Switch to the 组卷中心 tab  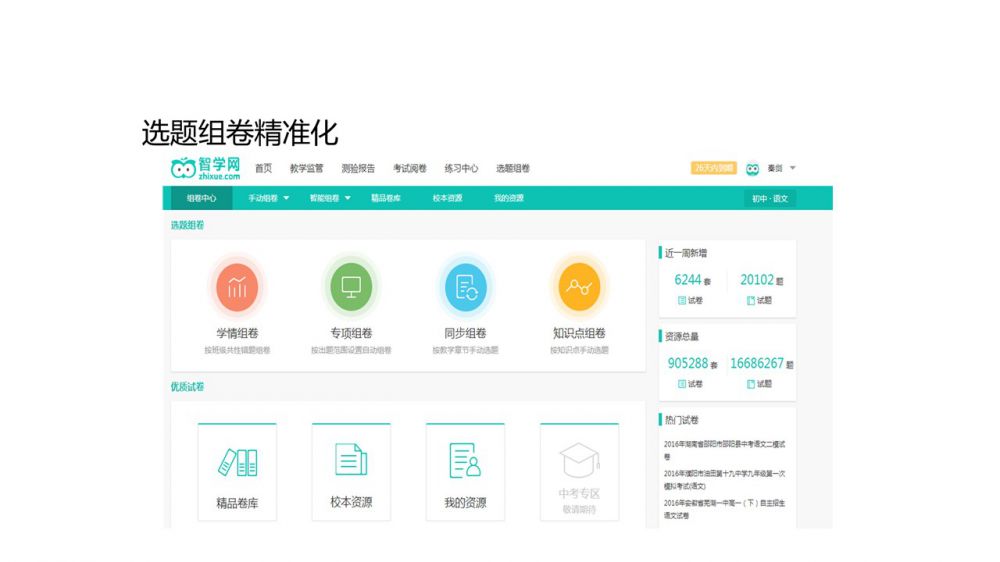pos(201,198)
